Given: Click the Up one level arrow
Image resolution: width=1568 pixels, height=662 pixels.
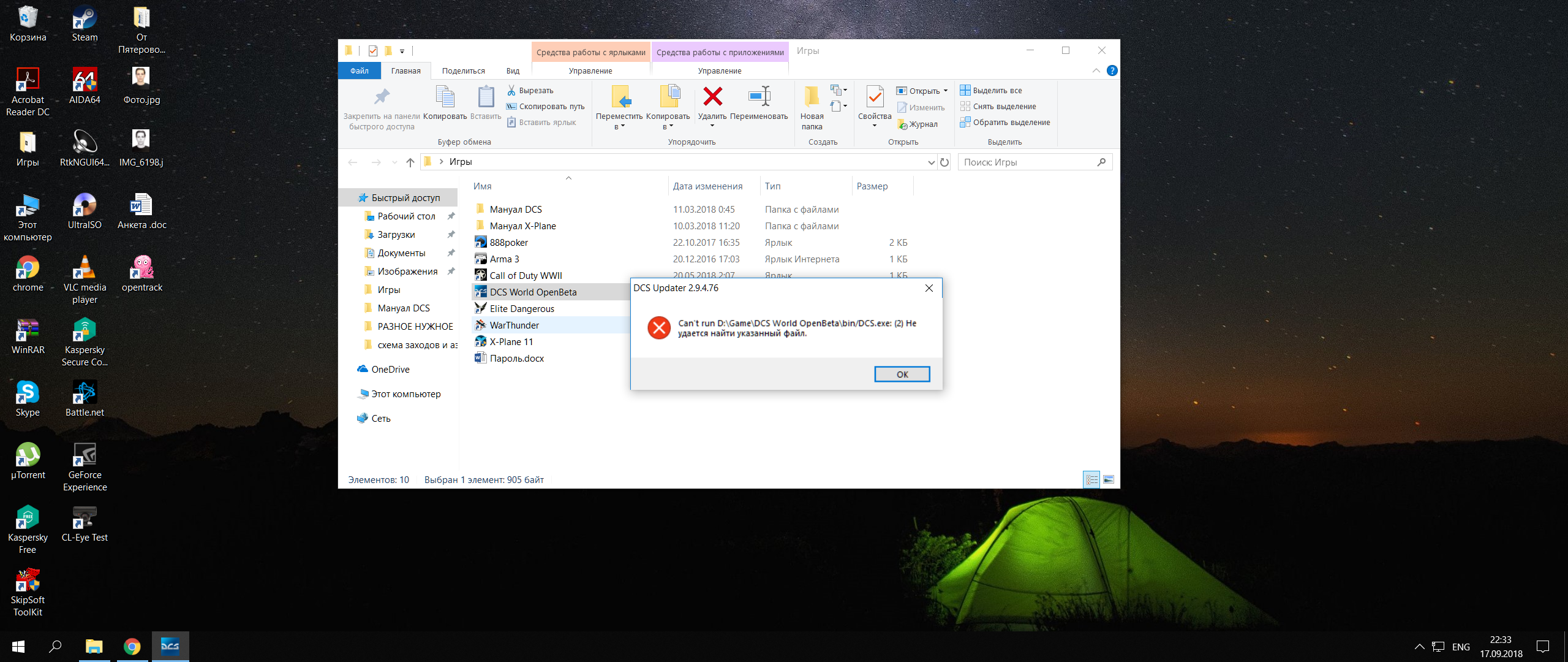Looking at the screenshot, I should [410, 162].
